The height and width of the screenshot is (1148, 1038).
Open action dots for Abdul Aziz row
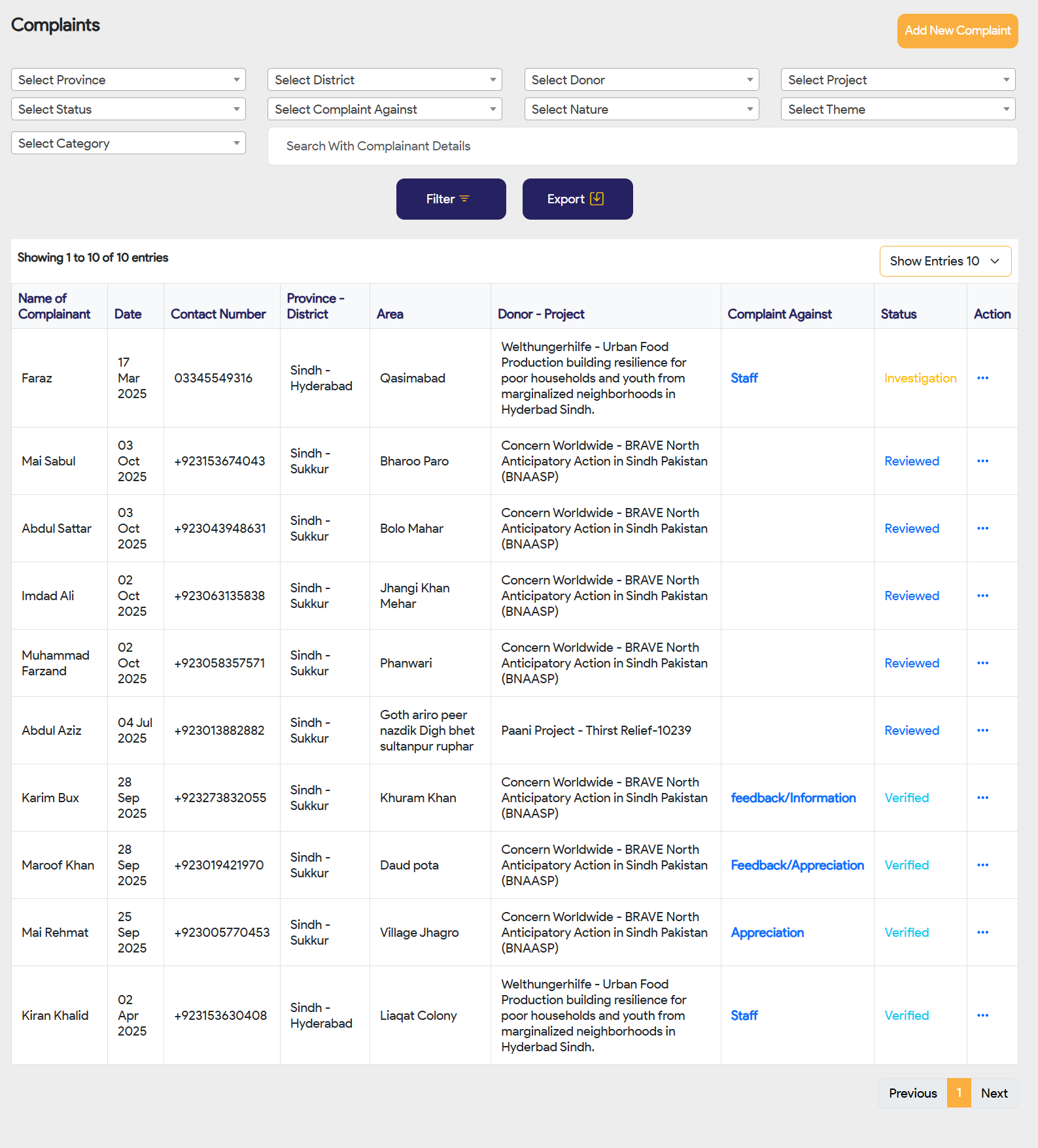click(982, 730)
